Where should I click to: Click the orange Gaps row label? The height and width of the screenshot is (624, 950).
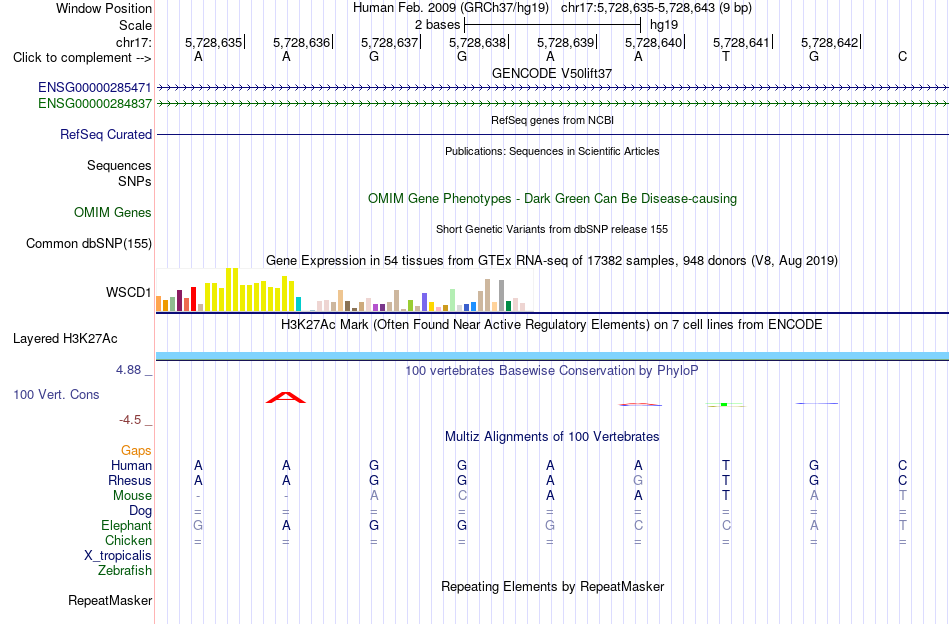(x=136, y=450)
